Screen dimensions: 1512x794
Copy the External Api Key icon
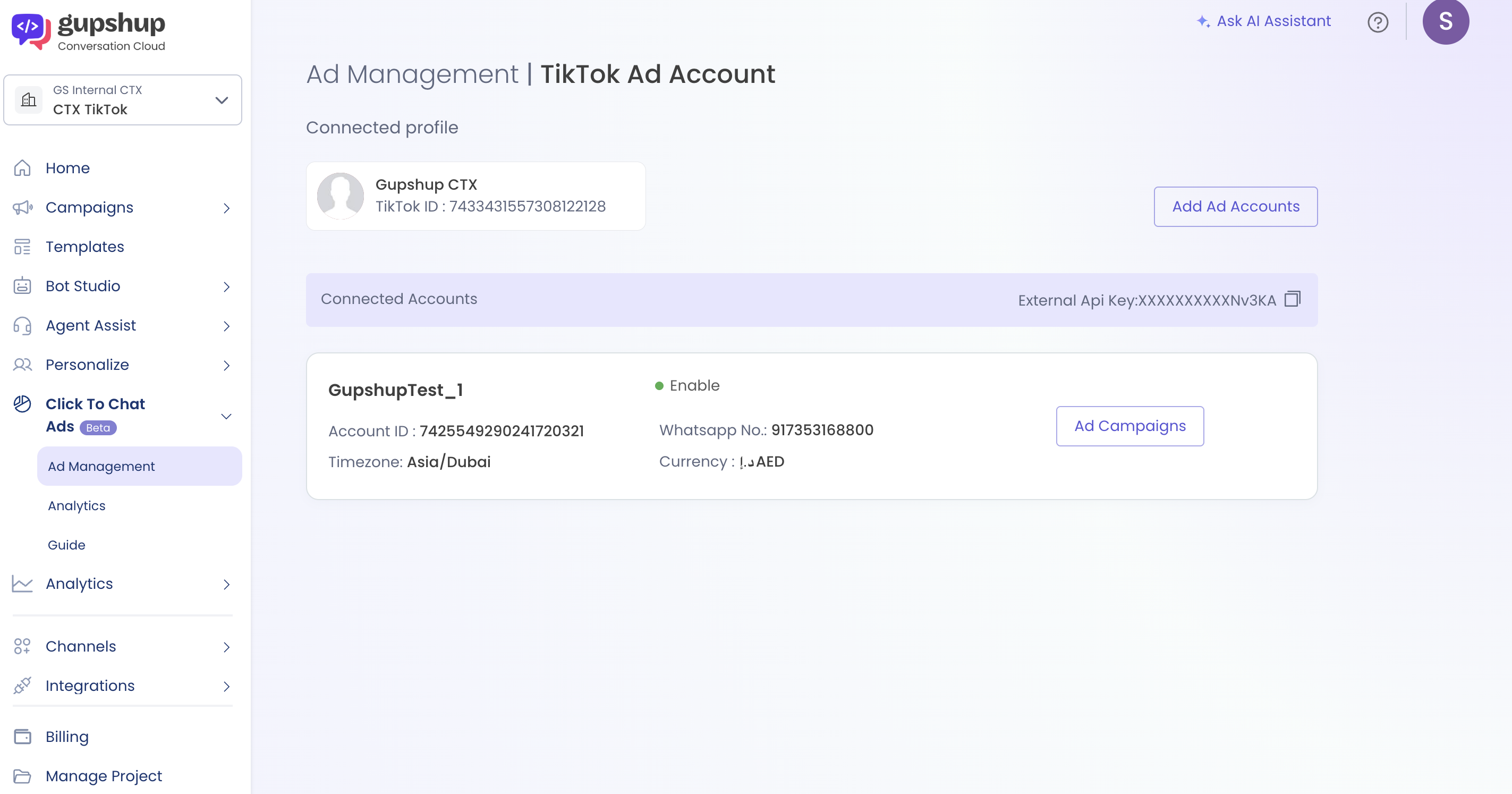[x=1292, y=300]
